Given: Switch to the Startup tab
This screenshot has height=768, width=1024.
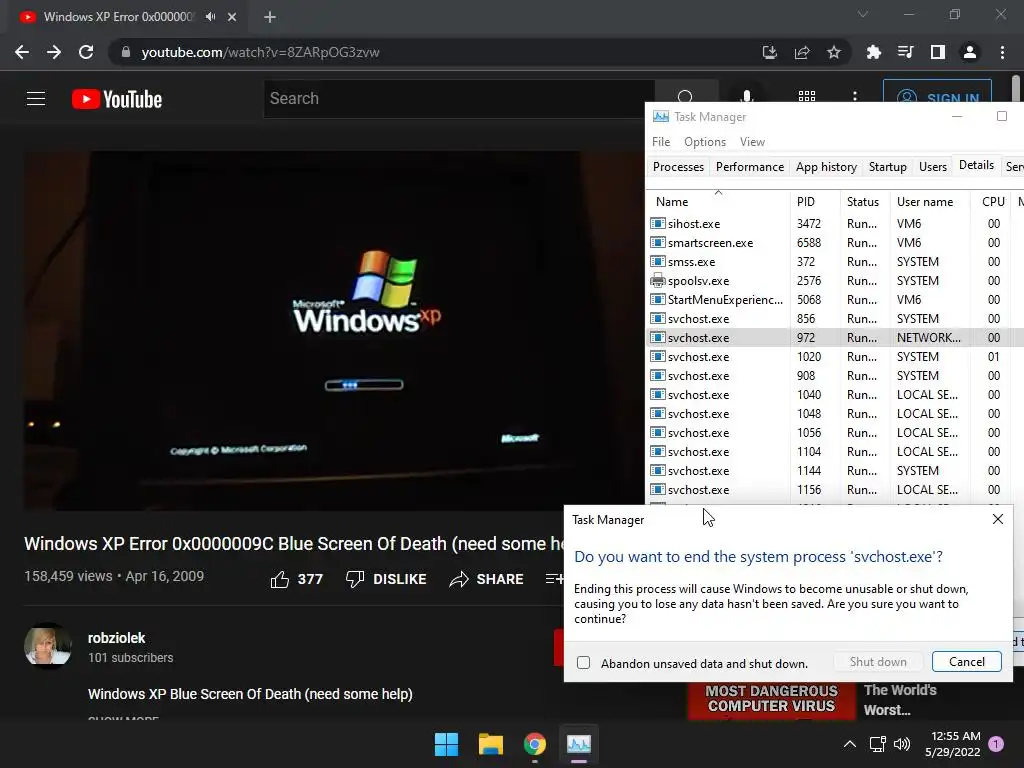Looking at the screenshot, I should [888, 167].
